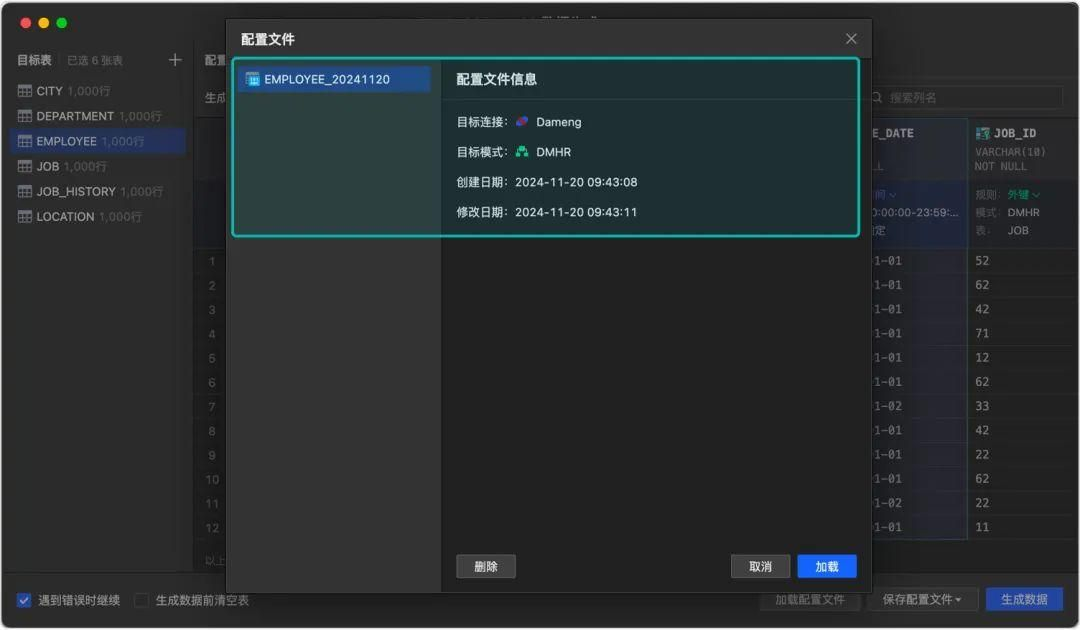Click the JOB_ID column icon
Image resolution: width=1080 pixels, height=630 pixels.
click(x=982, y=133)
